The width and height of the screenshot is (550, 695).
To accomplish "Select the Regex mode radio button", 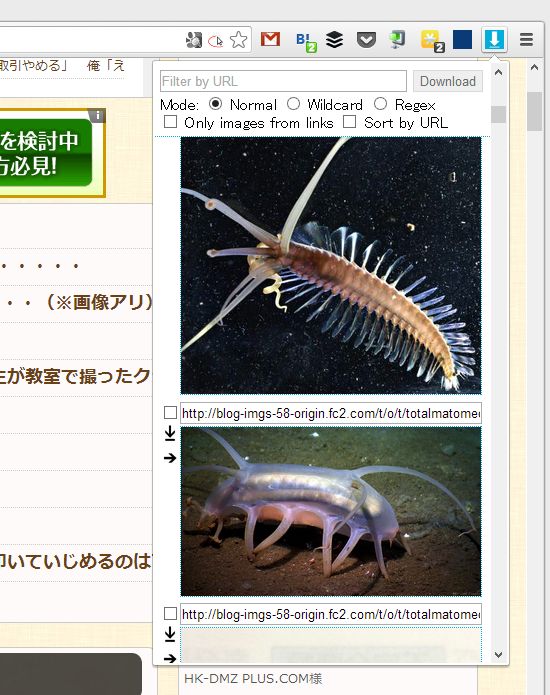I will tap(380, 104).
